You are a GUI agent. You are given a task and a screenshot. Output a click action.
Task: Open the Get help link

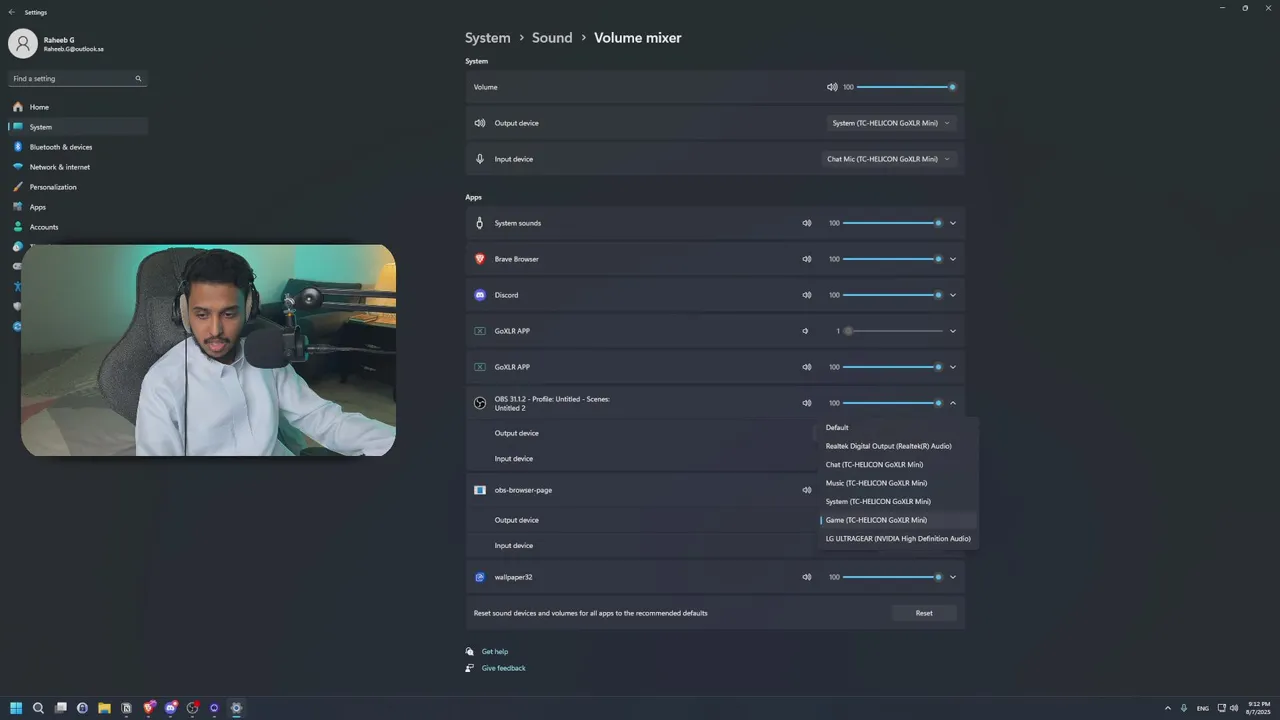[x=495, y=652]
